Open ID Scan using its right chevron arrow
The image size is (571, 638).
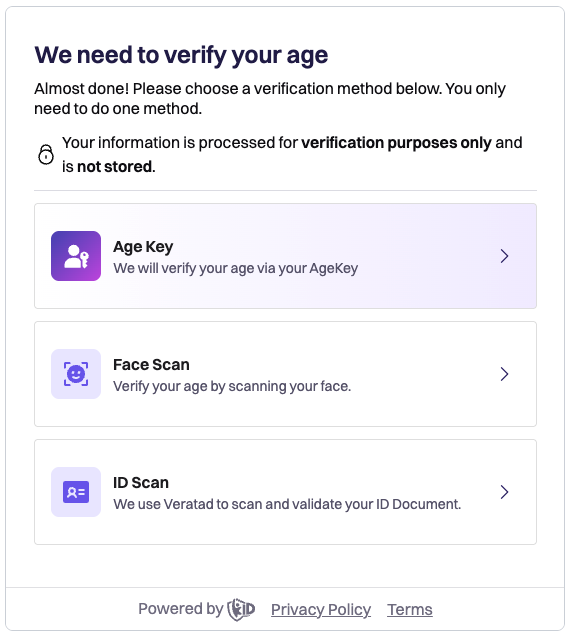(x=505, y=492)
